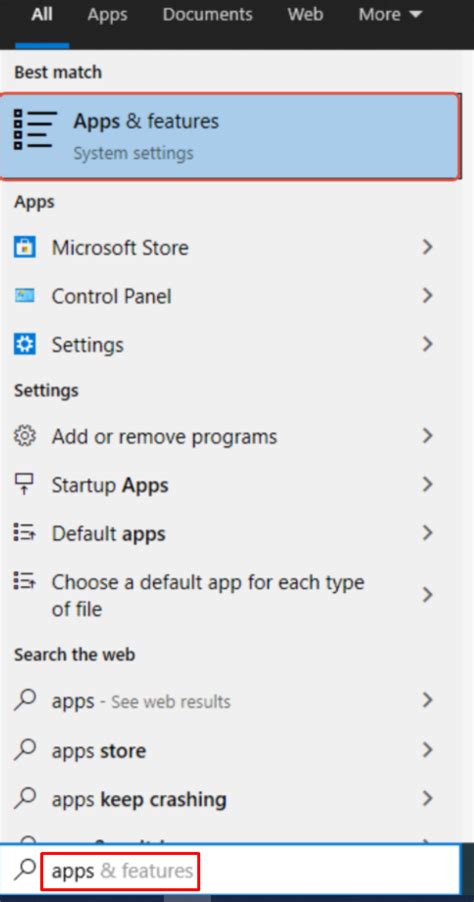Click the Apps & features list icon
474x902 pixels.
pos(35,129)
